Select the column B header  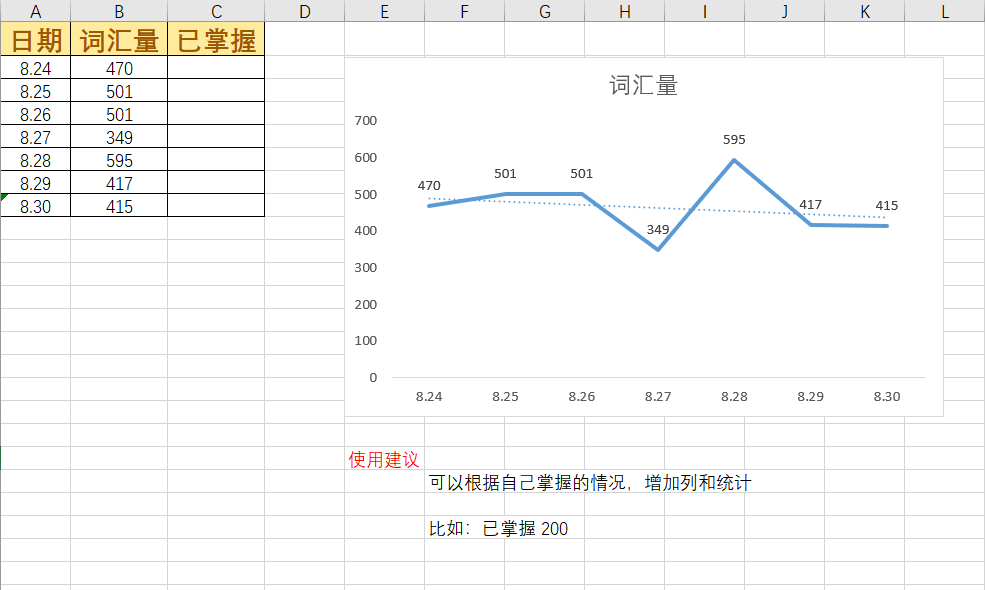[x=119, y=11]
